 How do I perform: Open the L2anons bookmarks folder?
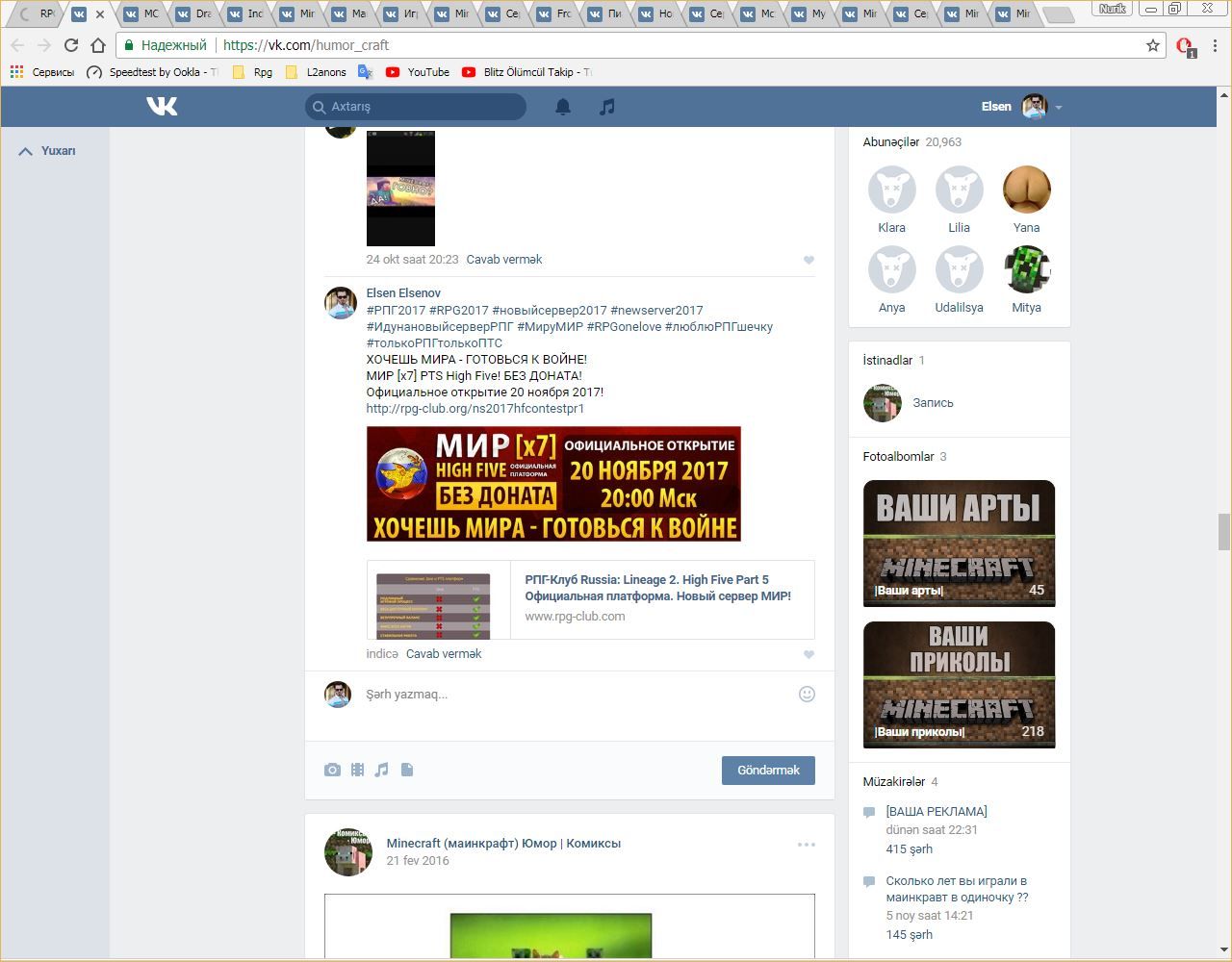click(316, 72)
